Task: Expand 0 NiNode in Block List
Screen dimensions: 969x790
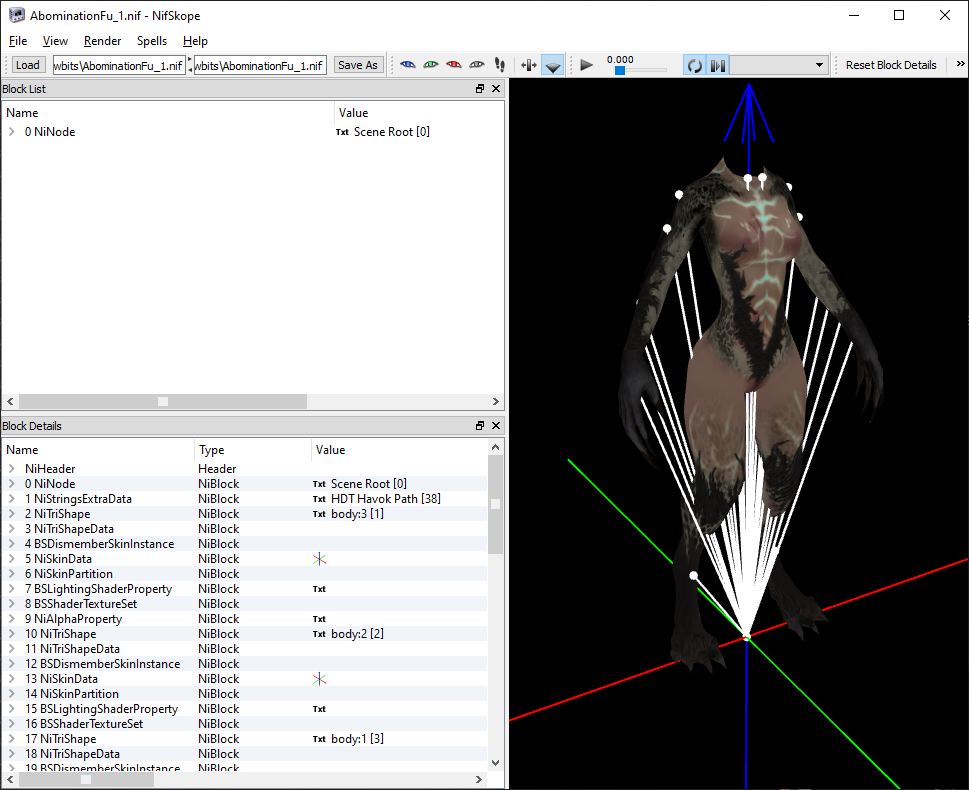Action: (x=11, y=132)
